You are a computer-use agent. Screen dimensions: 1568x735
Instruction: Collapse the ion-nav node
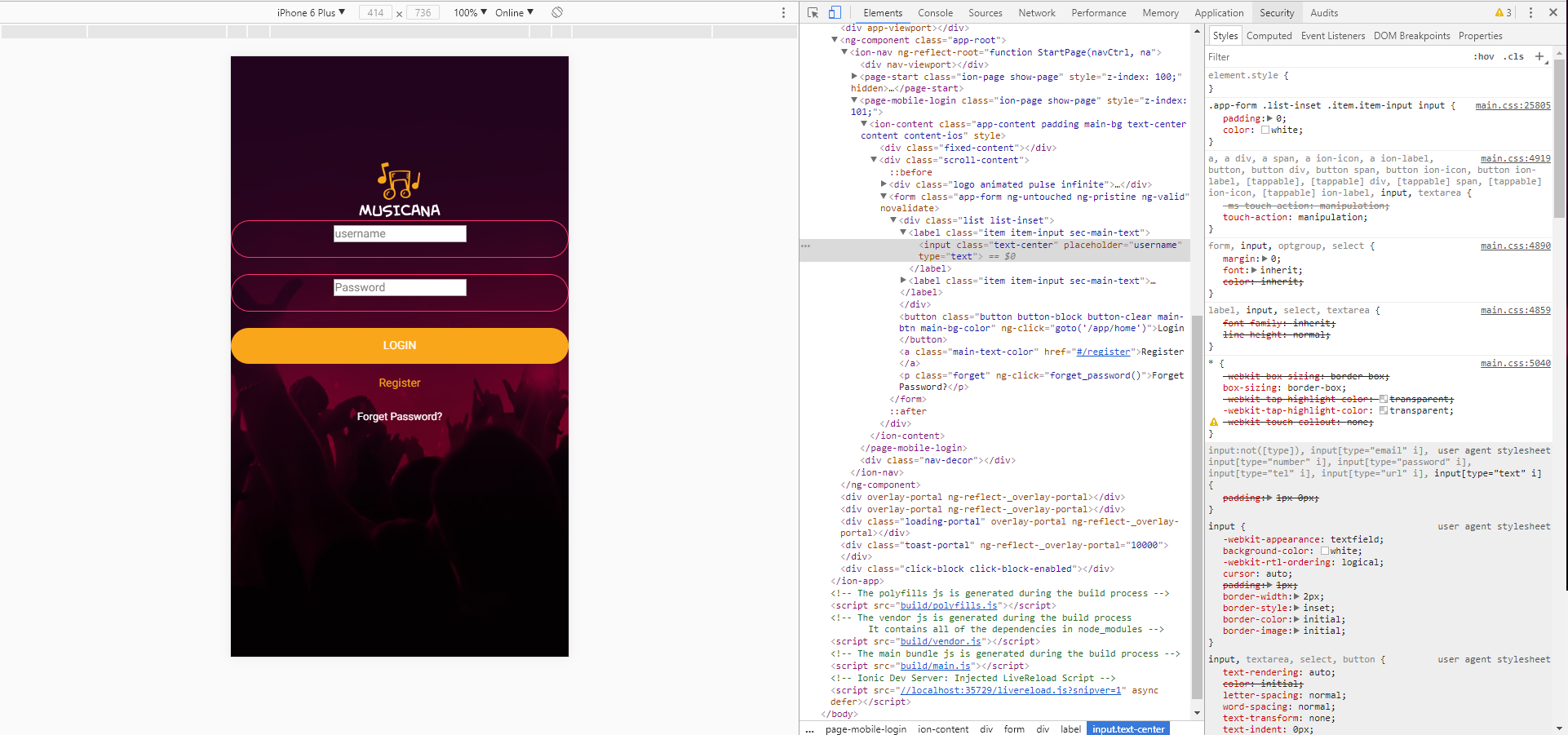point(844,52)
